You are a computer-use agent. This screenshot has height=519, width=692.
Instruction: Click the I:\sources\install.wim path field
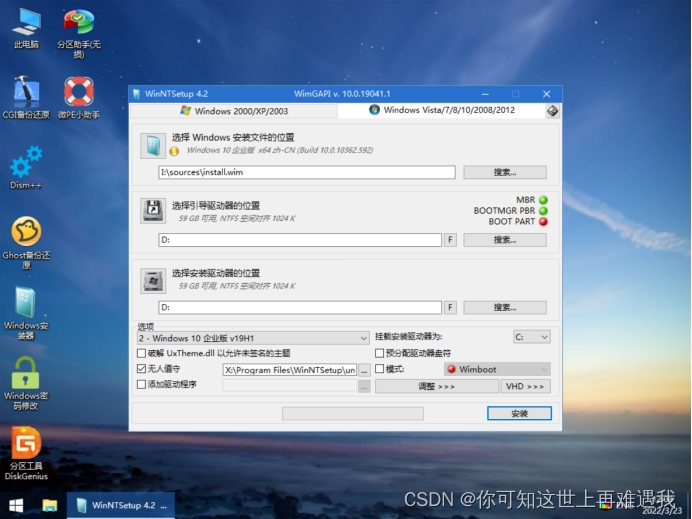tap(307, 172)
